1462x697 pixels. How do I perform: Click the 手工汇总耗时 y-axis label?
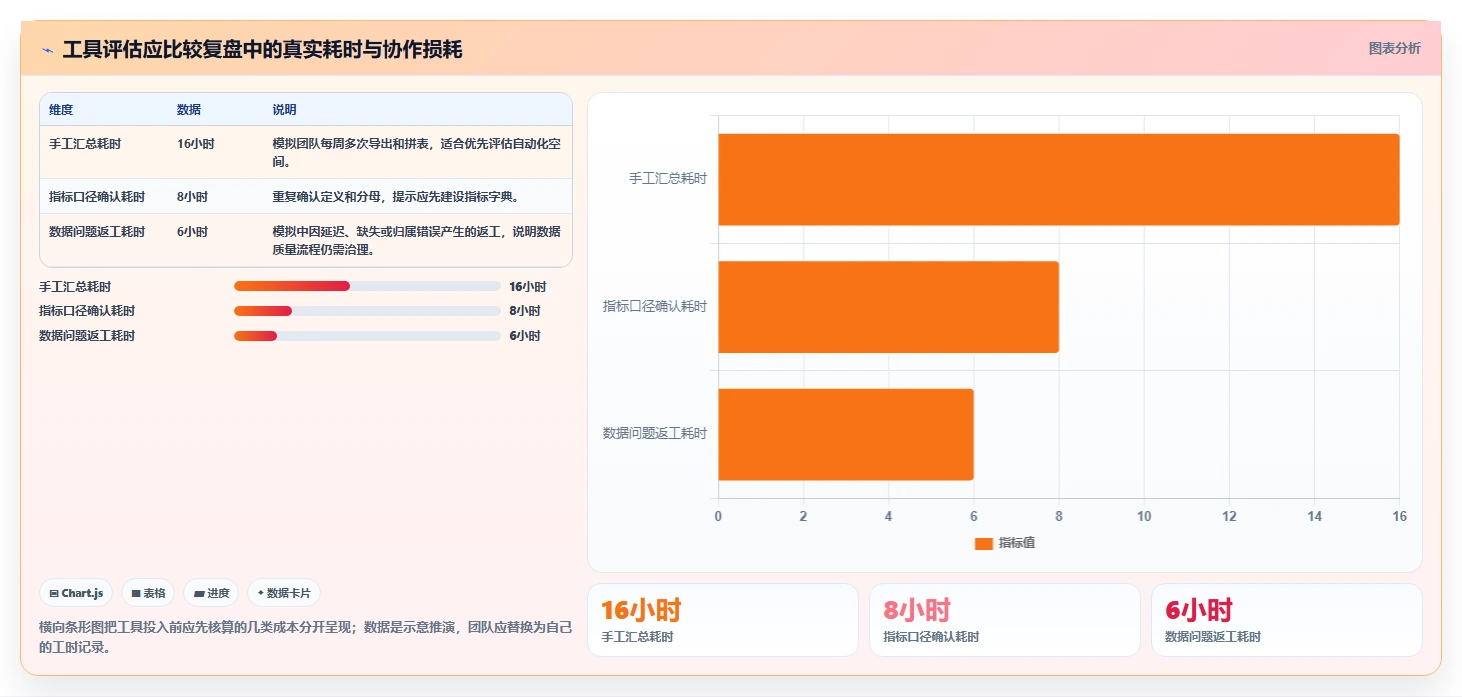click(668, 179)
